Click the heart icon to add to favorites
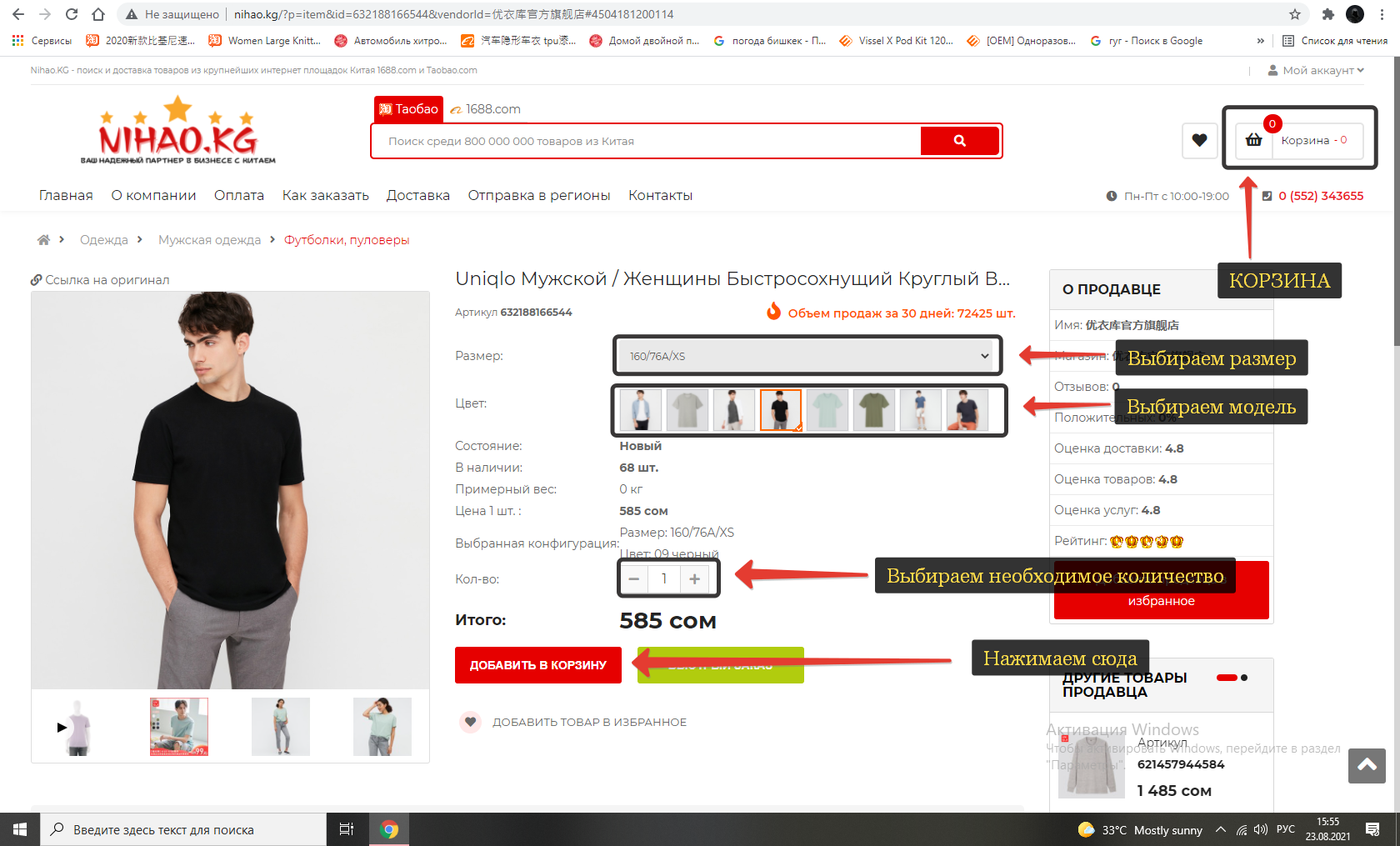Viewport: 1400px width, 846px height. click(471, 722)
